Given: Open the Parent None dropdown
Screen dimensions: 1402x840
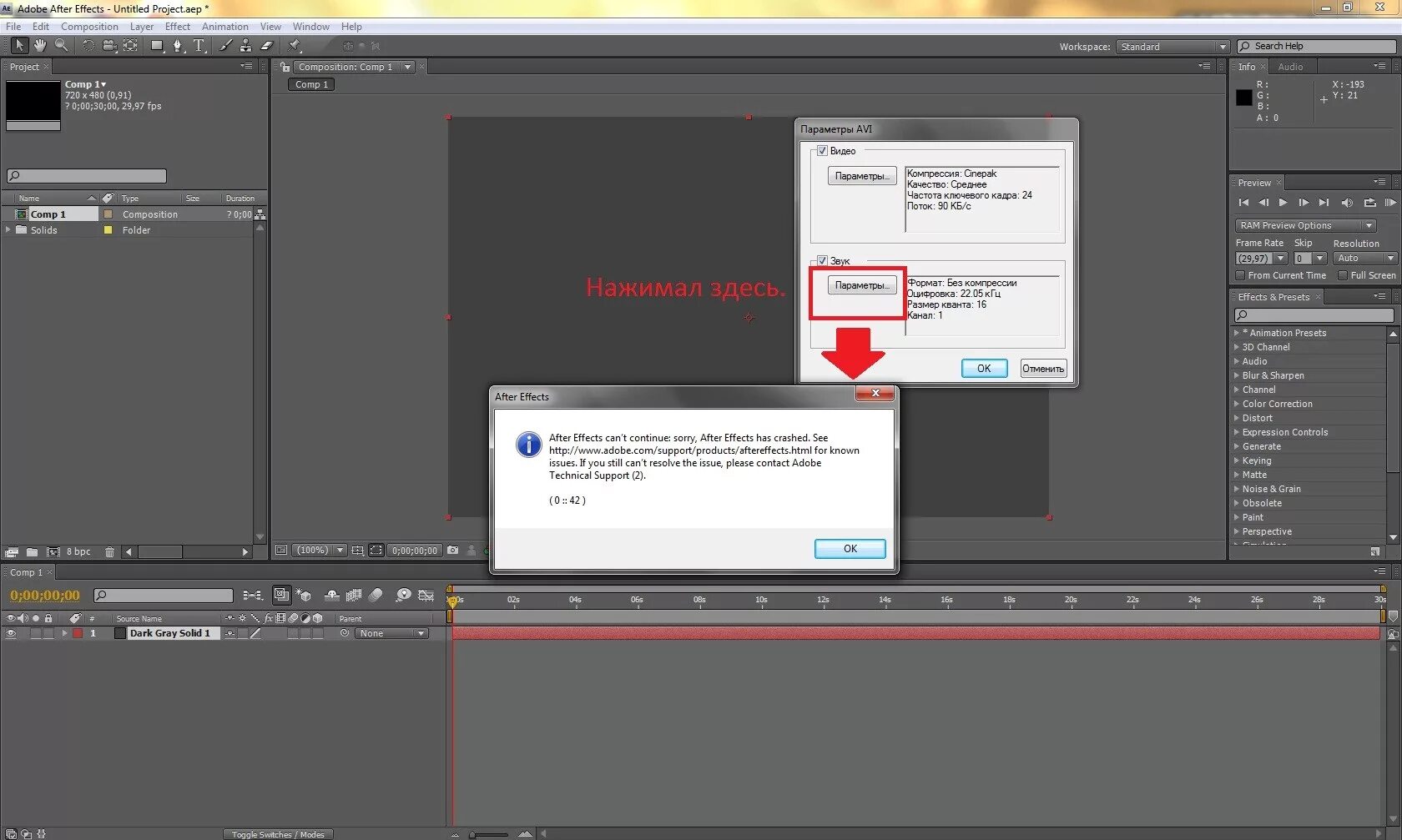Looking at the screenshot, I should click(x=391, y=634).
